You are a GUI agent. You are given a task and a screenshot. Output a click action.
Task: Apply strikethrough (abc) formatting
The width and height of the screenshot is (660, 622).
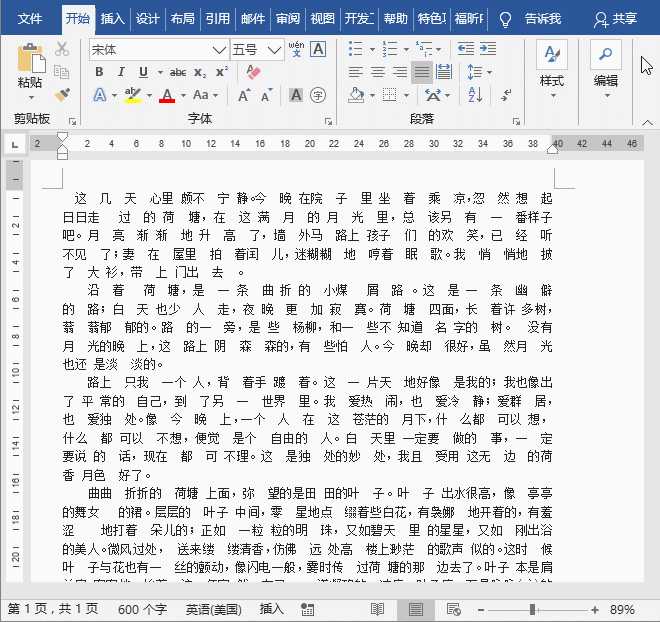click(178, 72)
